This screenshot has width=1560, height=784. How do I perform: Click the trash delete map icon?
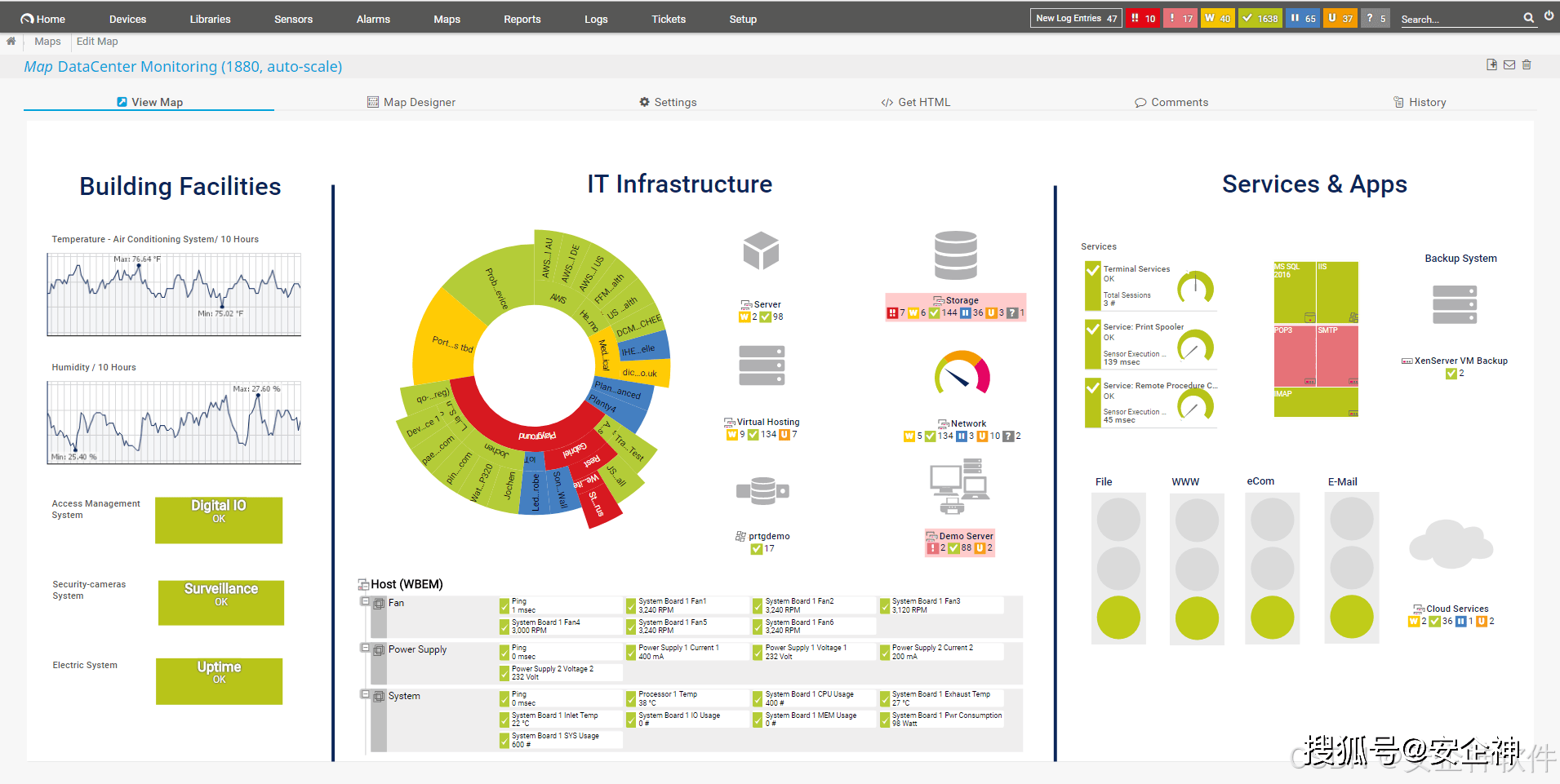click(x=1527, y=65)
